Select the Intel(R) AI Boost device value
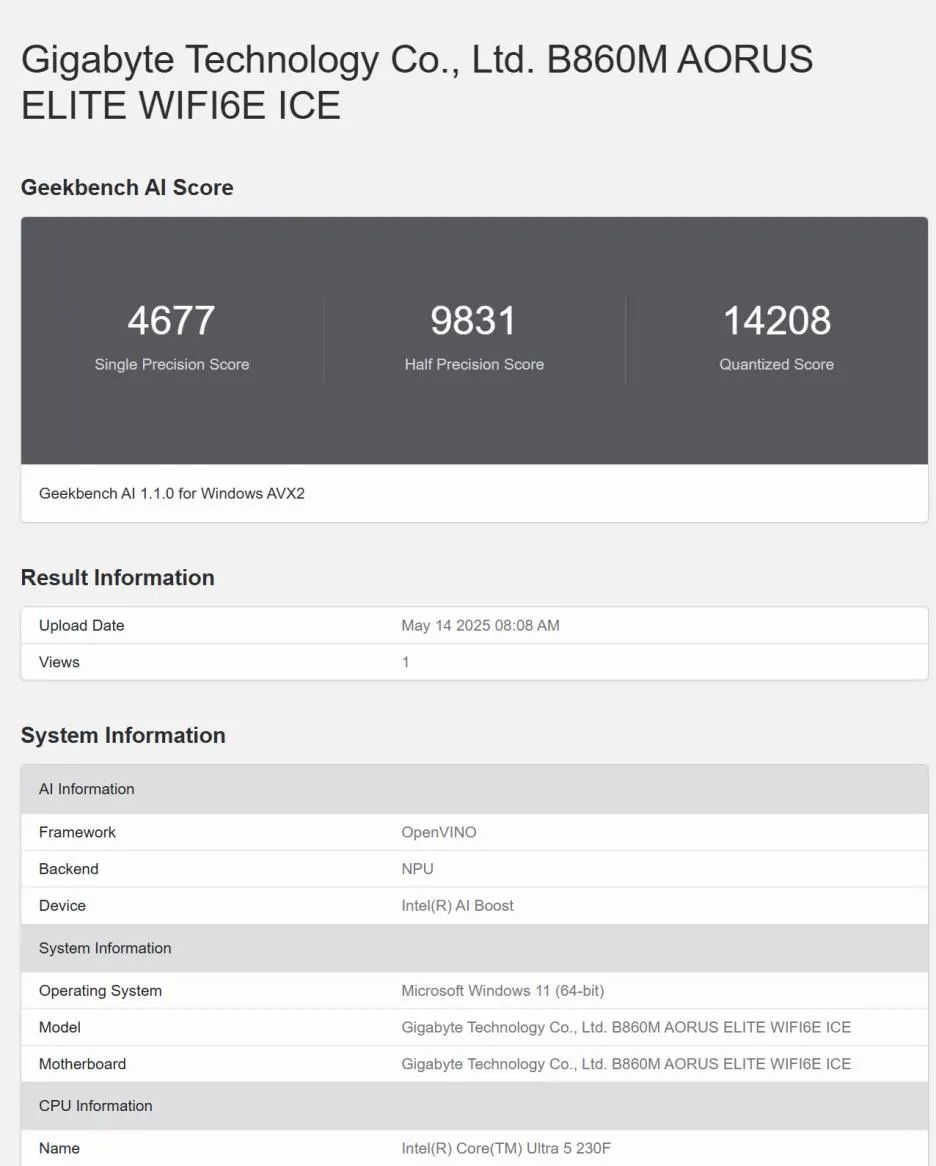Screen dimensions: 936x1166 coord(457,906)
